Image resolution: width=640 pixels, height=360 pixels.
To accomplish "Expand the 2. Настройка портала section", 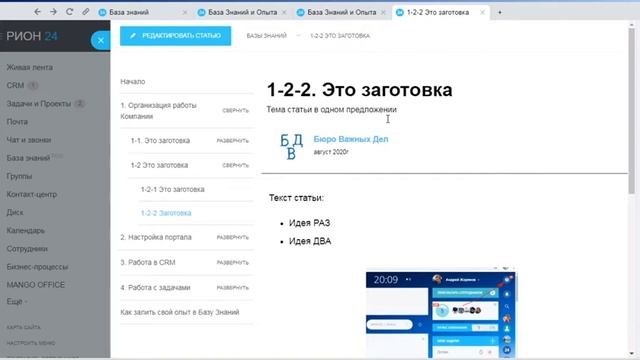I will tap(233, 237).
